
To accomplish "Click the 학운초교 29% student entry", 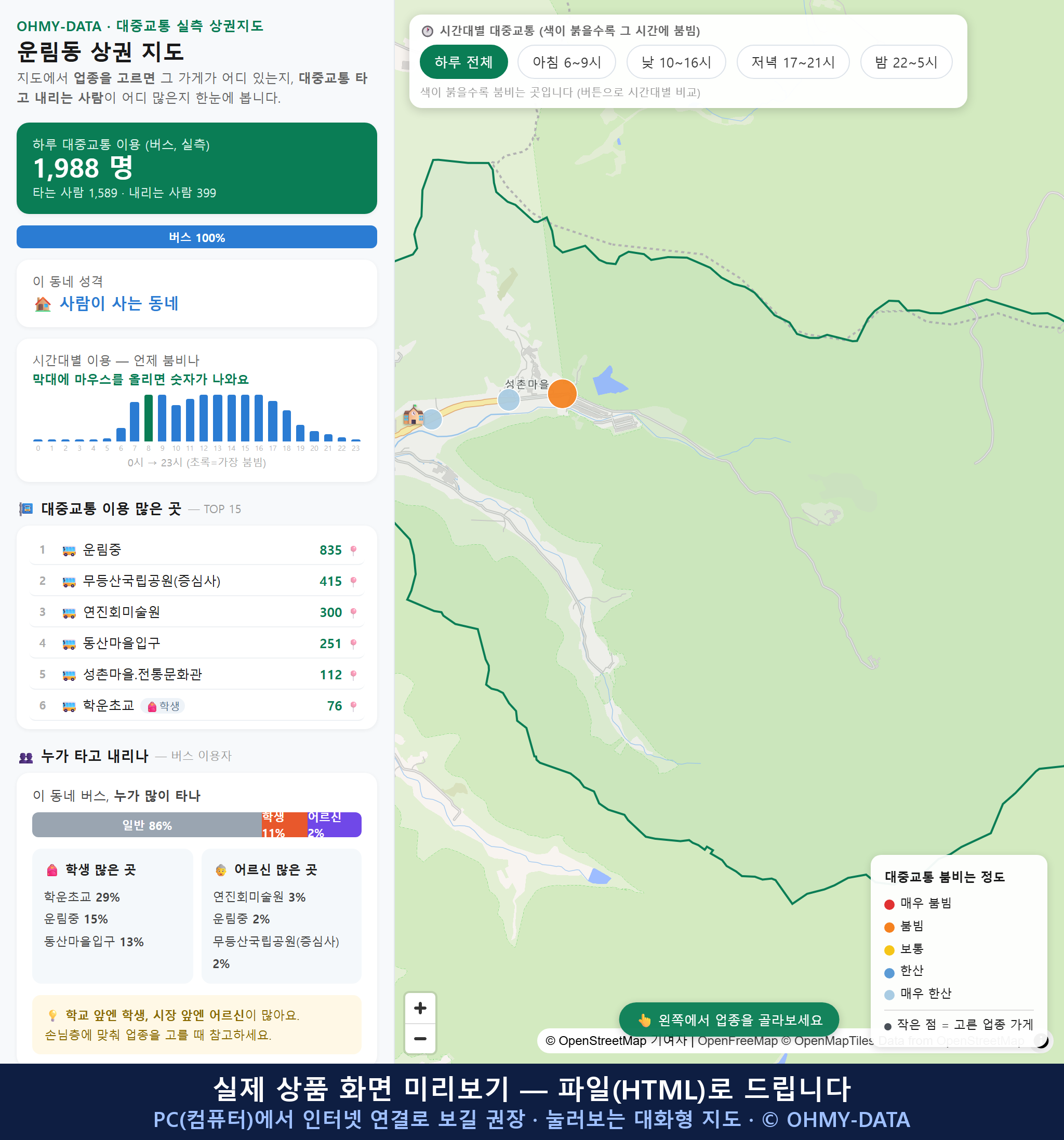I will pos(82,897).
